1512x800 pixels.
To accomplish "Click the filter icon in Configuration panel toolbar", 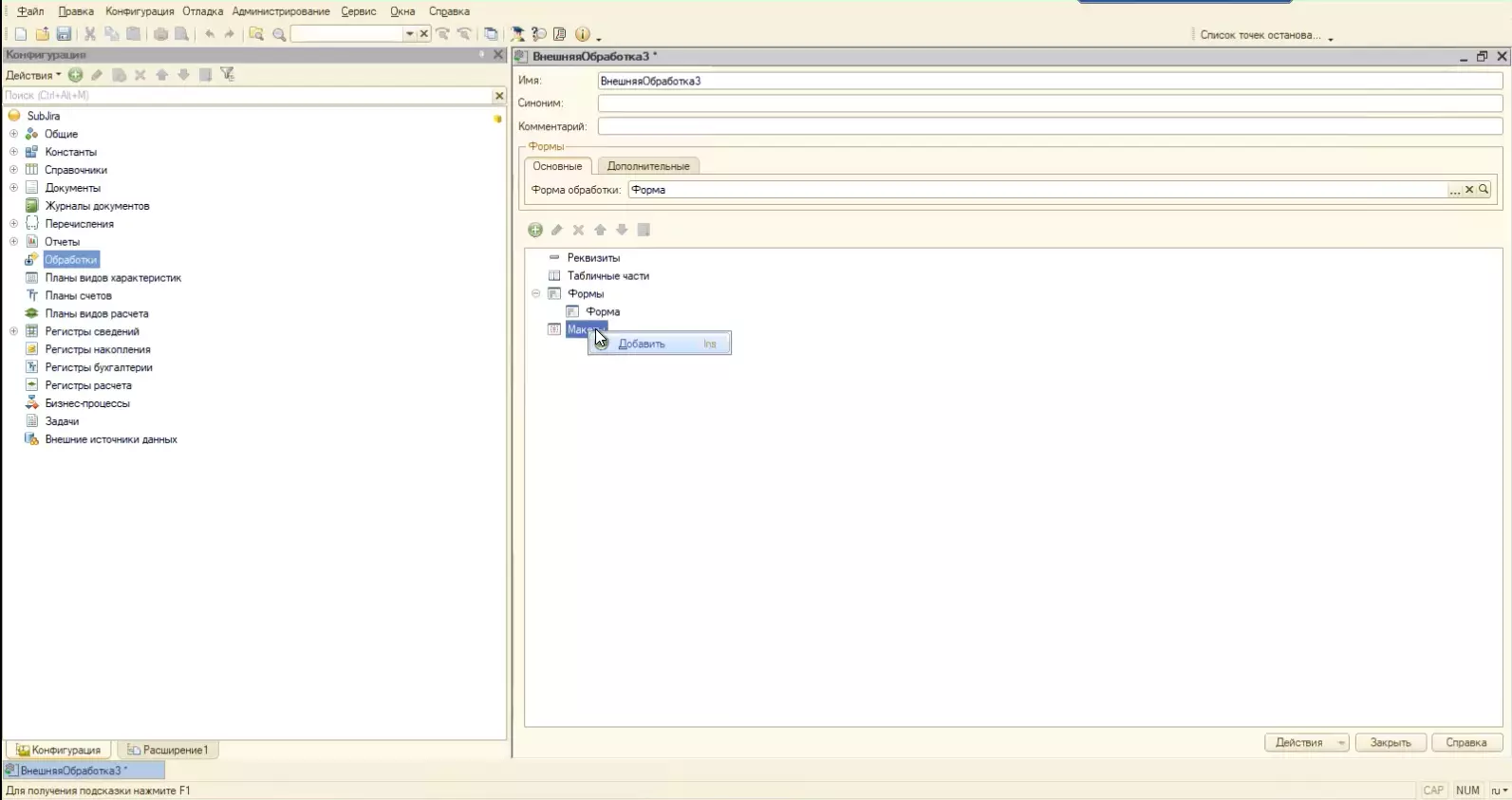I will click(x=228, y=75).
